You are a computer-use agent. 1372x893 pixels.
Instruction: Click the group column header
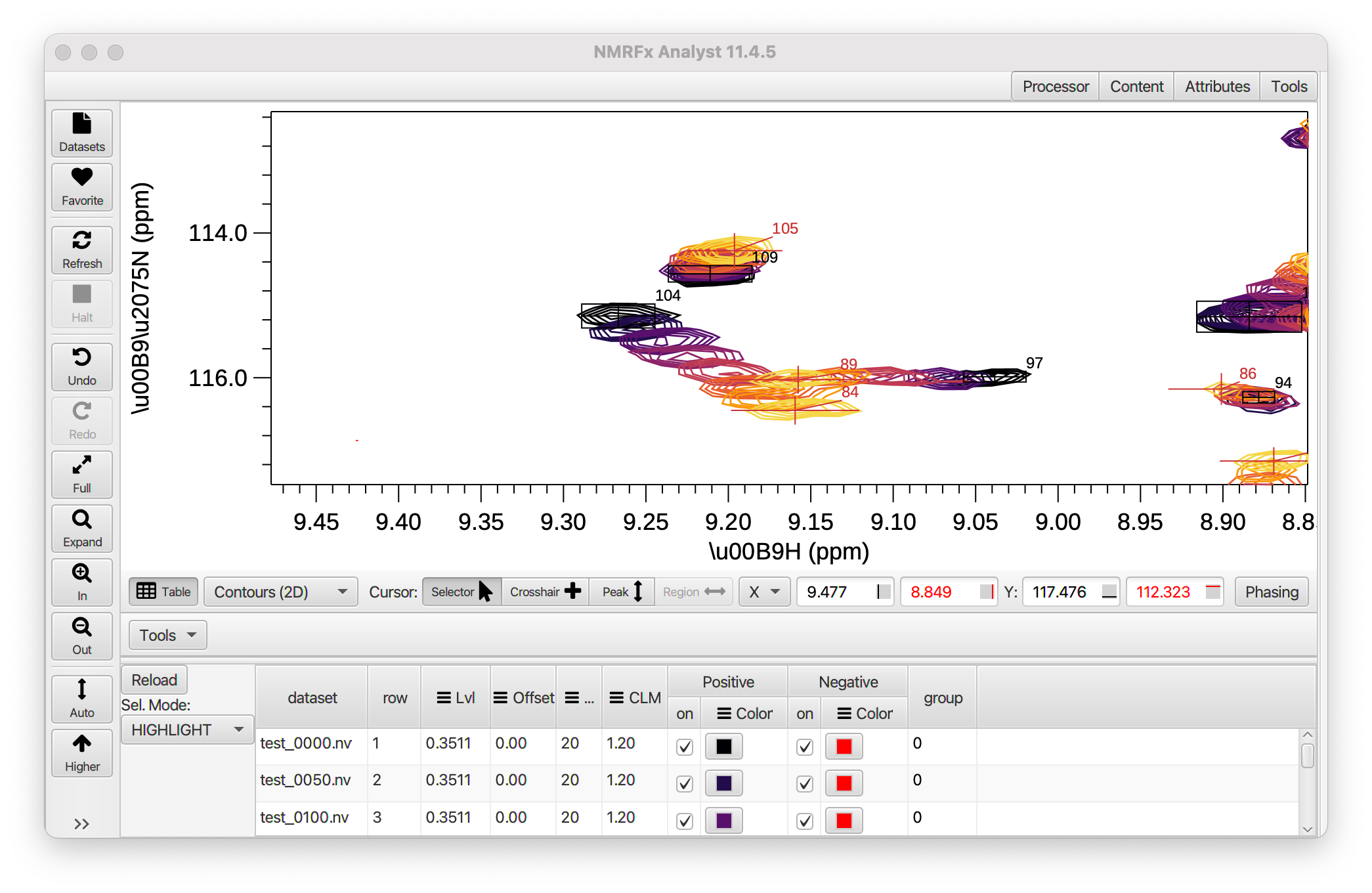[943, 697]
